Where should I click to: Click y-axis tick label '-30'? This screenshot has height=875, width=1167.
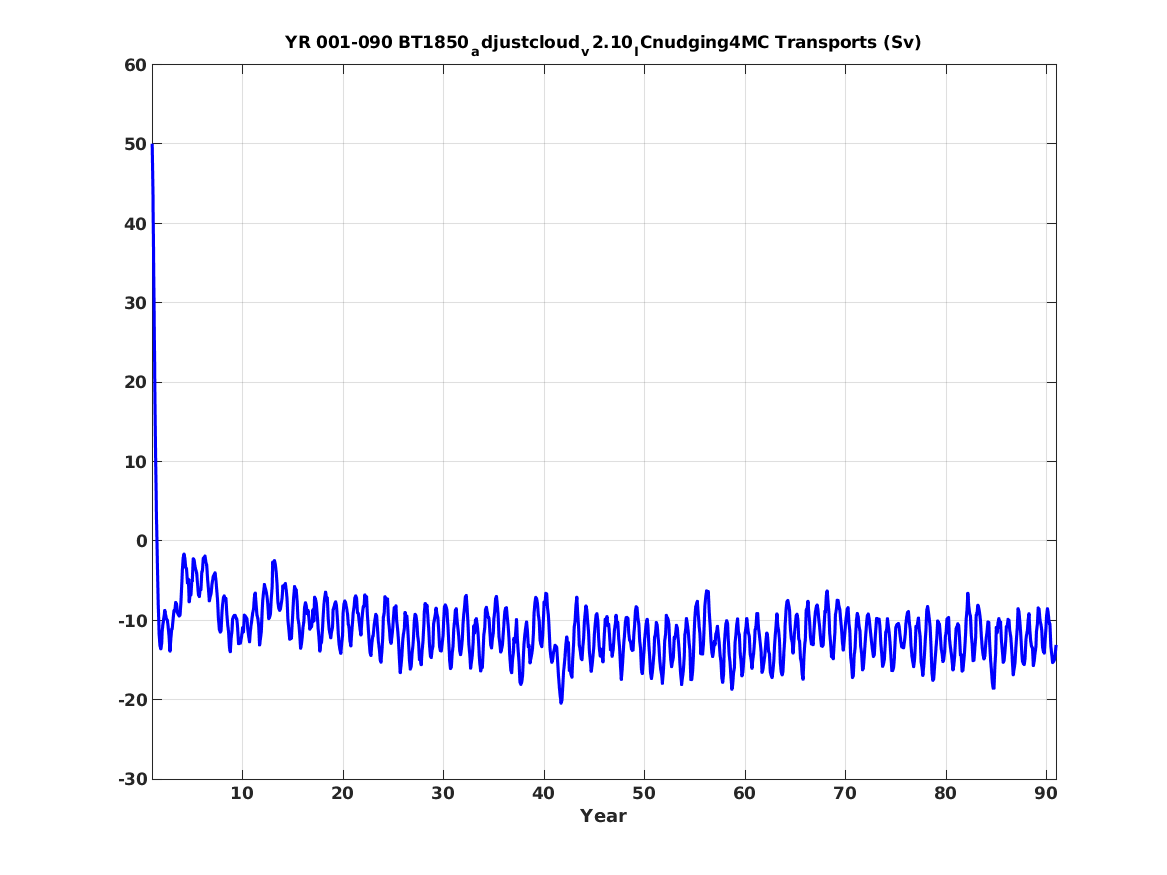pyautogui.click(x=132, y=779)
